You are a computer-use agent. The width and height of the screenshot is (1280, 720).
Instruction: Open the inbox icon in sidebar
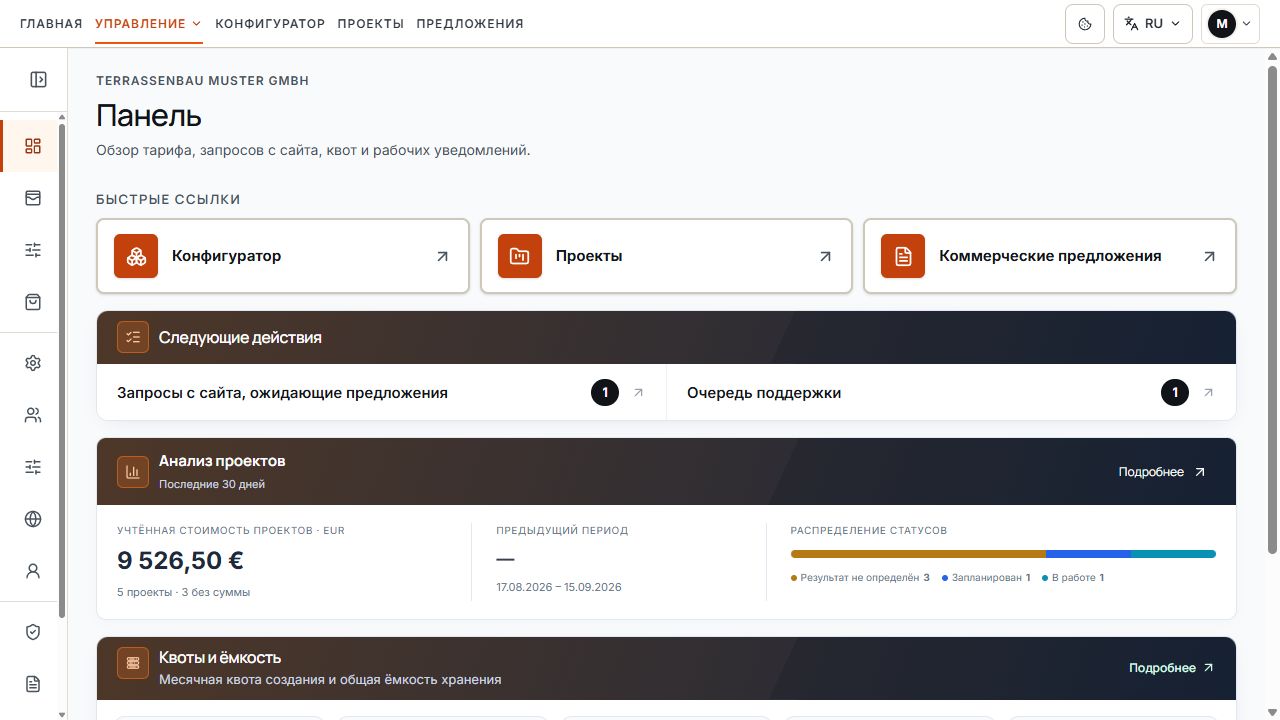coord(33,198)
